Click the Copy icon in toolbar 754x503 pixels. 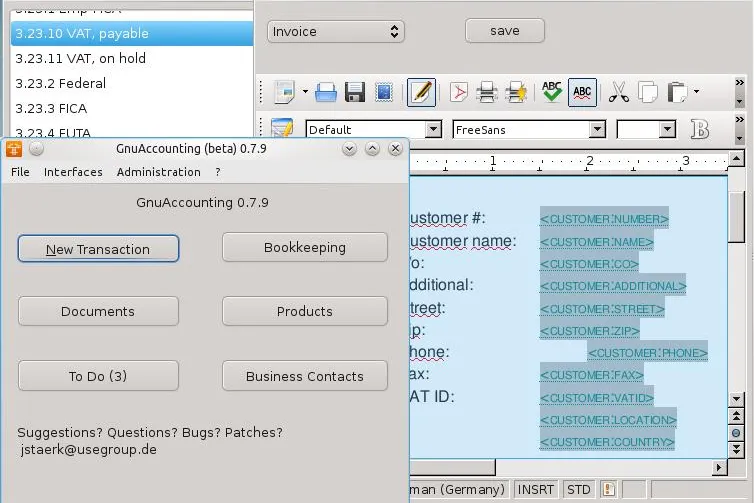click(x=648, y=92)
